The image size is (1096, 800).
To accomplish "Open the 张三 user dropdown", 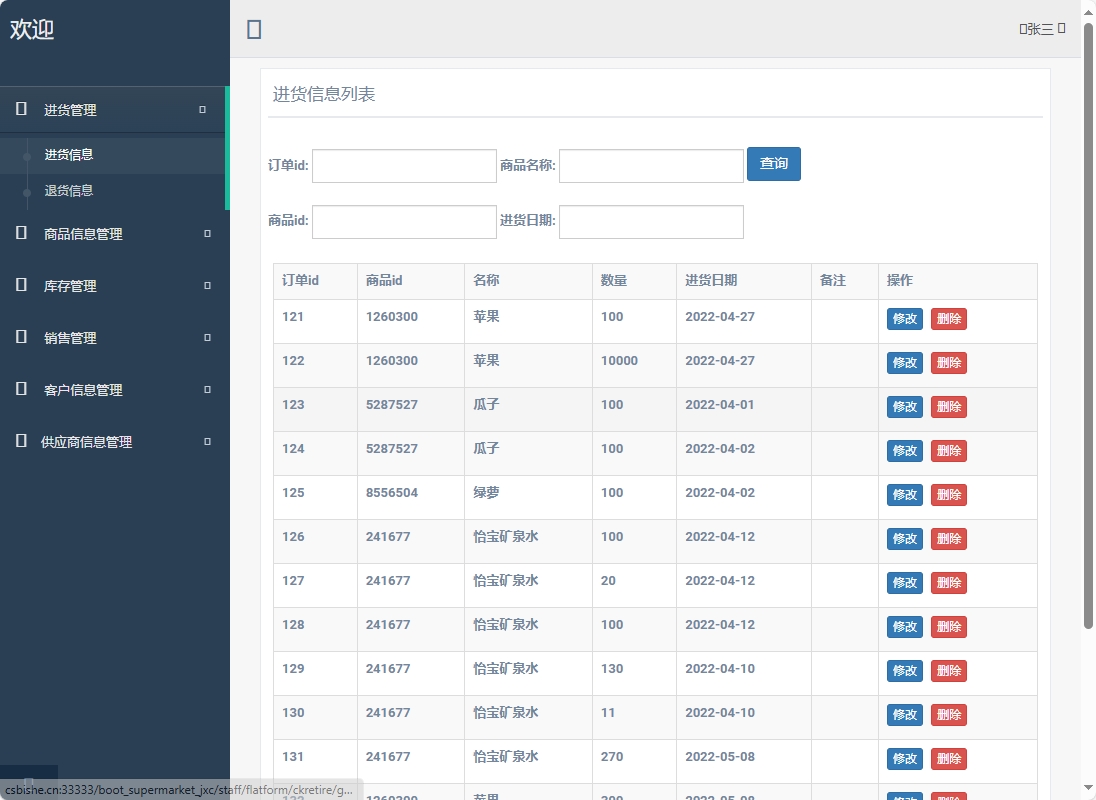I will tap(1042, 29).
